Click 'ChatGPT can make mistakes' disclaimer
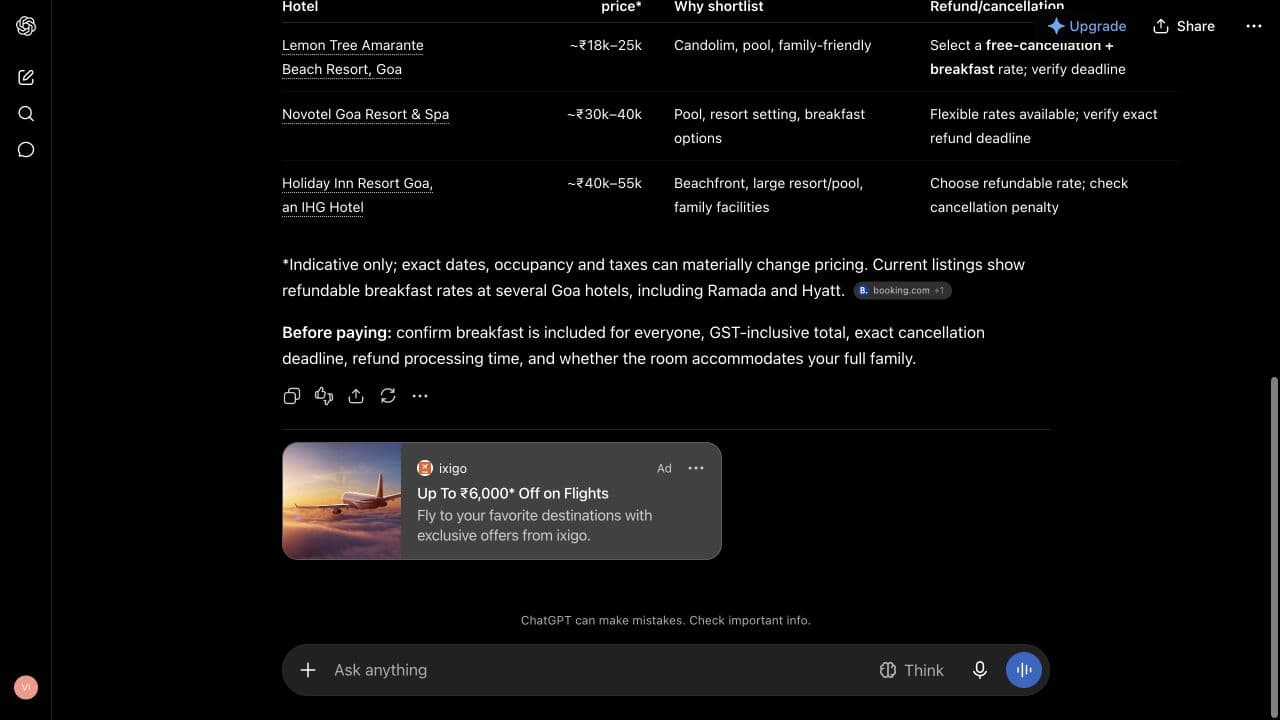Viewport: 1280px width, 720px height. point(665,620)
